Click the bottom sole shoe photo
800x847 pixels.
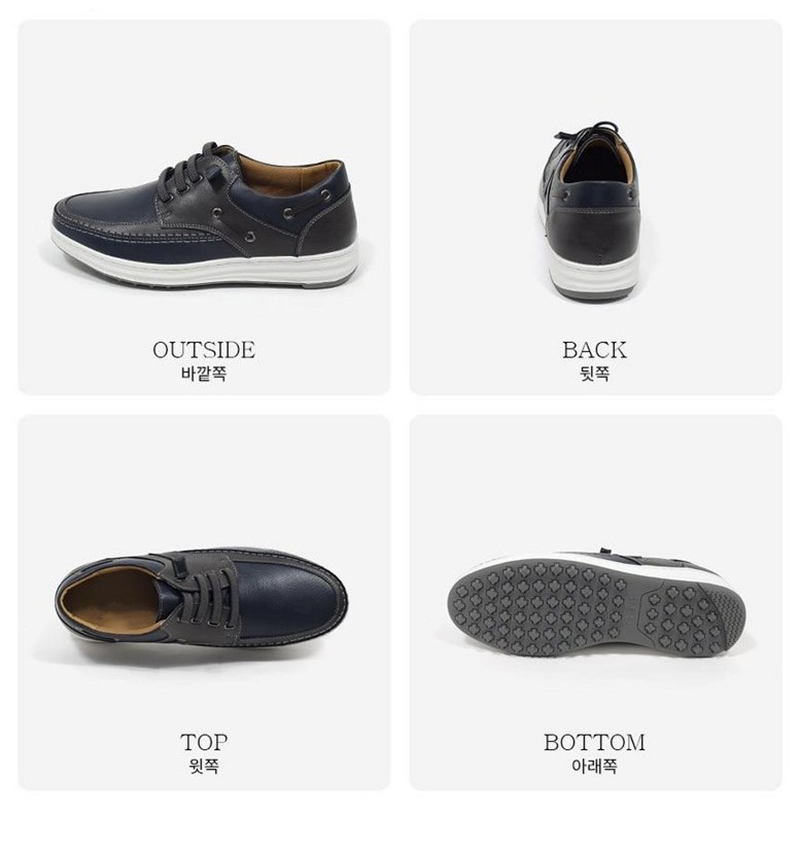coord(596,604)
